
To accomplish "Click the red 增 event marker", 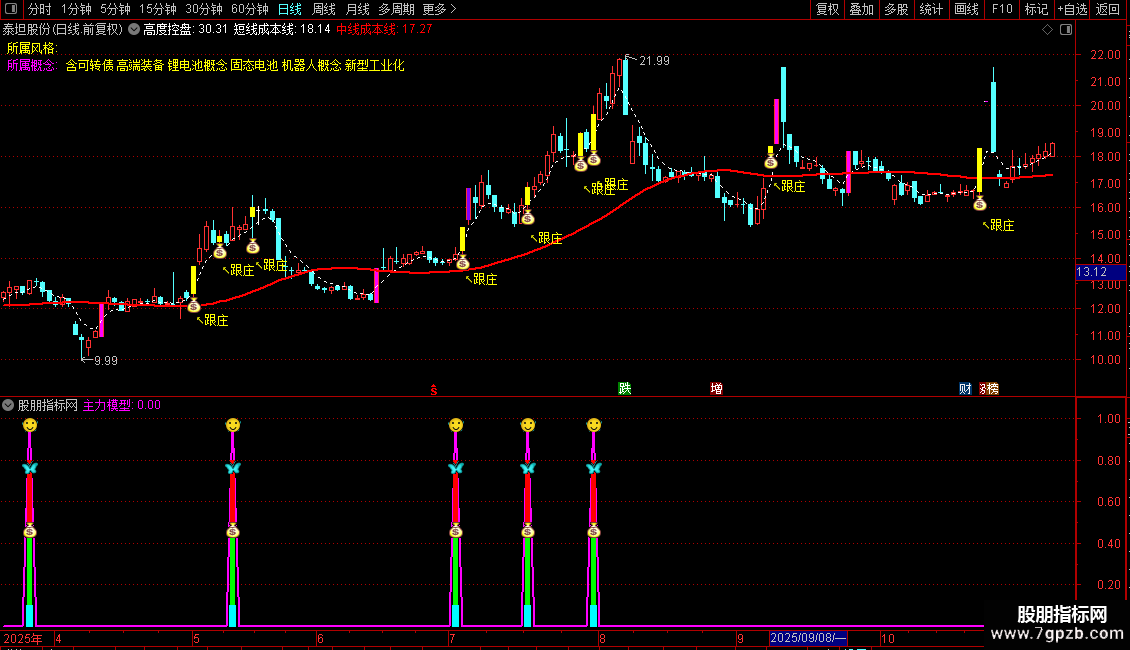I will point(716,388).
